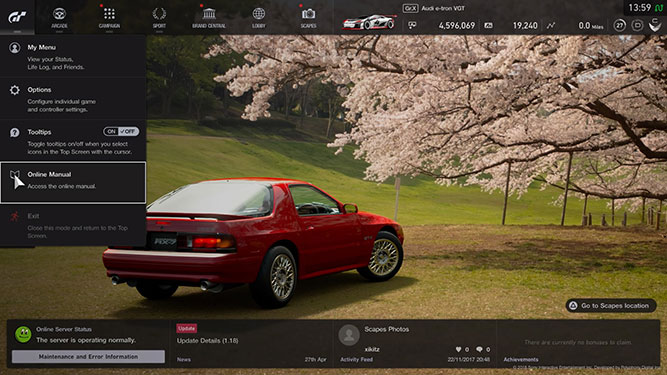Click the 19,240 mileage points value

[x=525, y=26]
